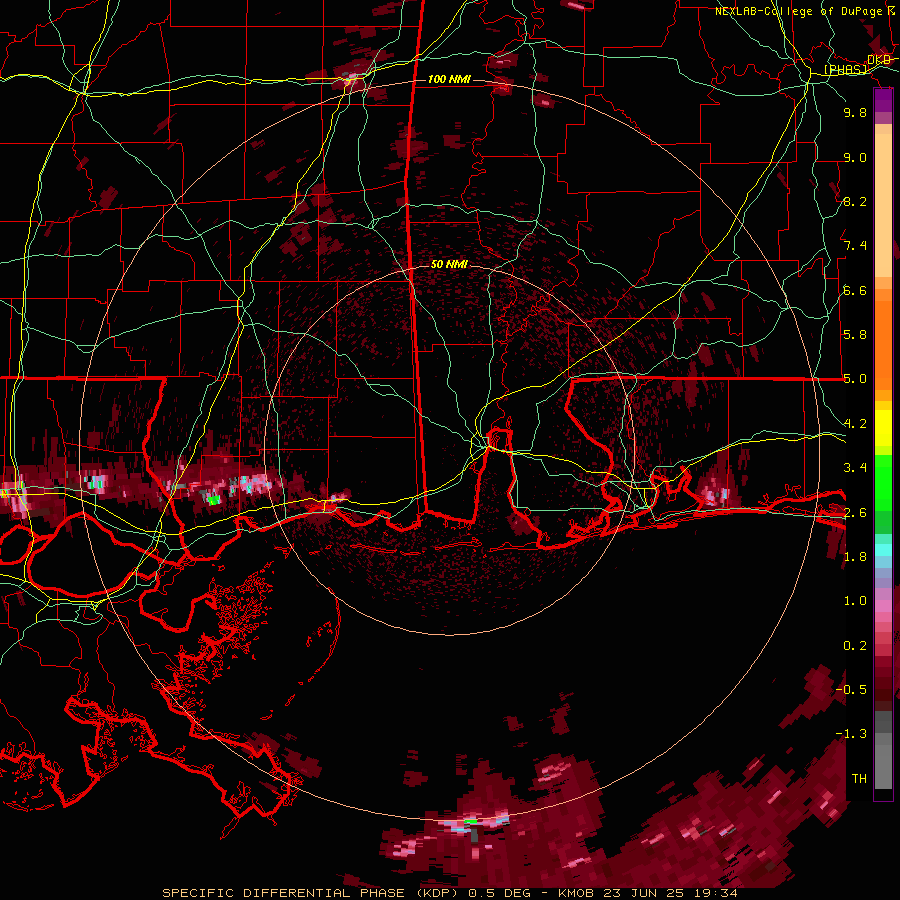Click the "5.0" scale value

tap(855, 379)
